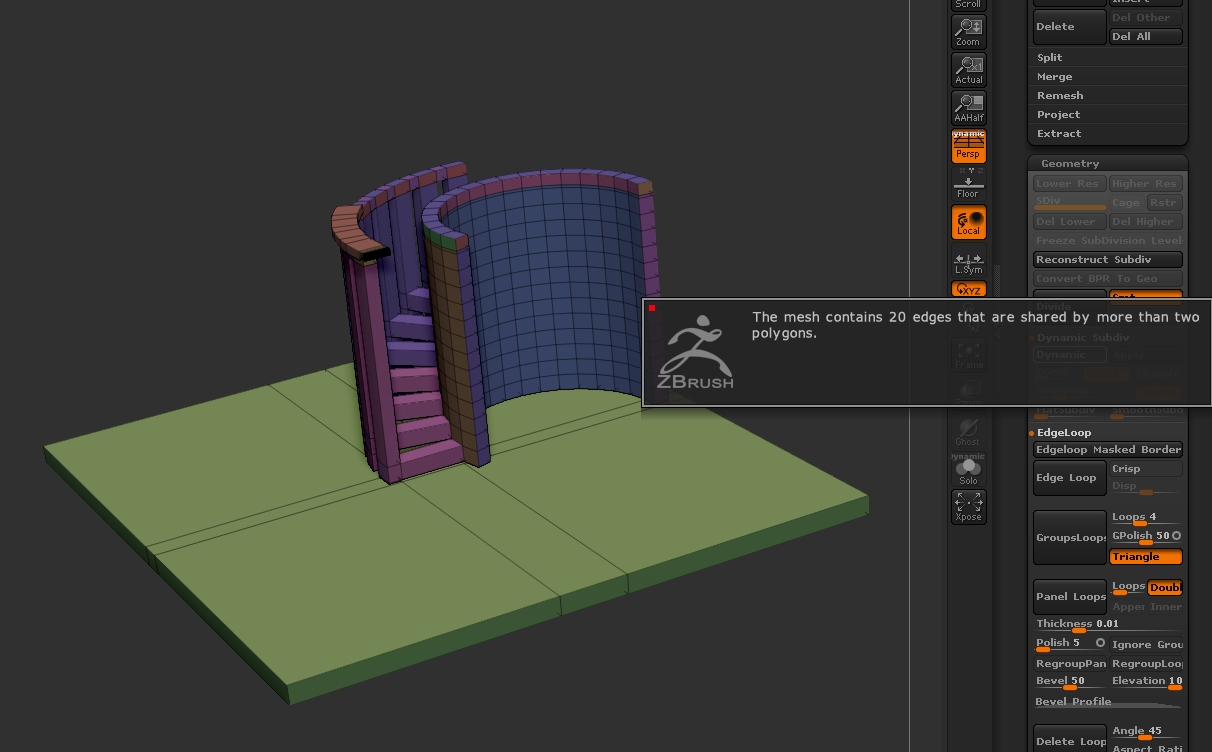Click the Reconstruct Subdiv button

click(x=1107, y=260)
